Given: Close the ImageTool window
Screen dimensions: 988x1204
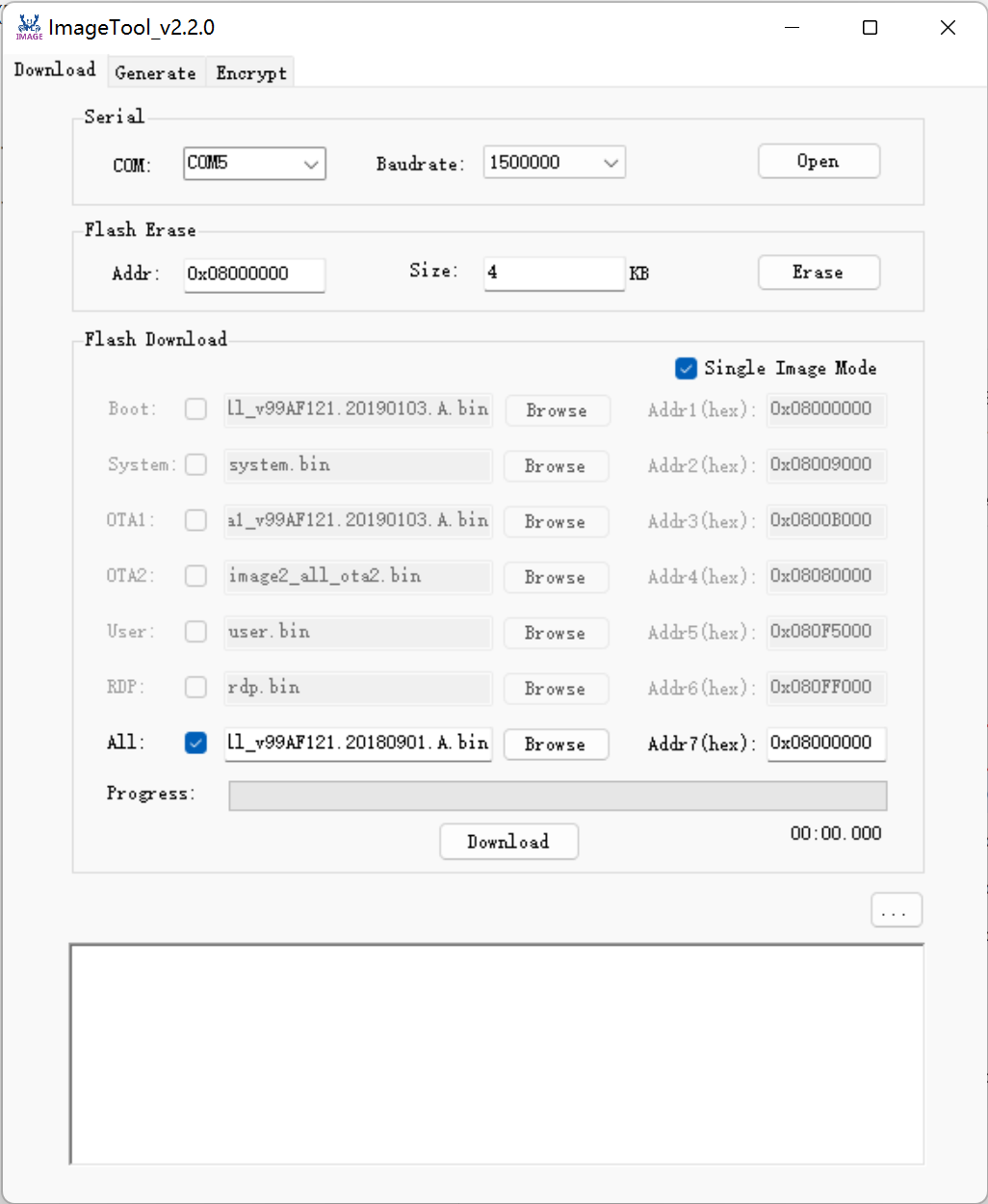Looking at the screenshot, I should (948, 28).
